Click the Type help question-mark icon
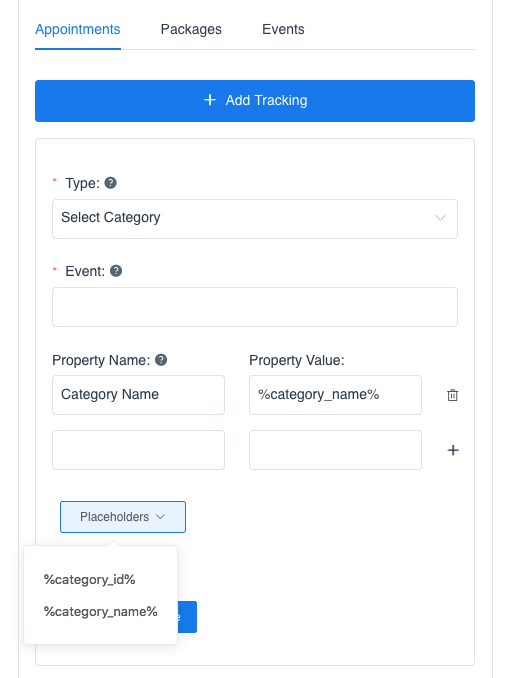This screenshot has height=678, width=509. [111, 183]
